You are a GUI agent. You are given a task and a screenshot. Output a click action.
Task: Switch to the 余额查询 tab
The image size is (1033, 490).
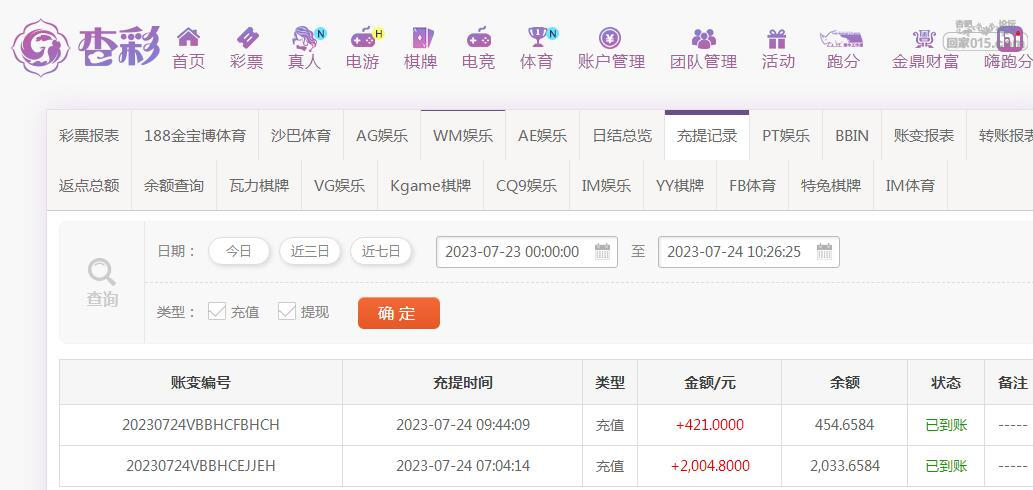point(174,186)
